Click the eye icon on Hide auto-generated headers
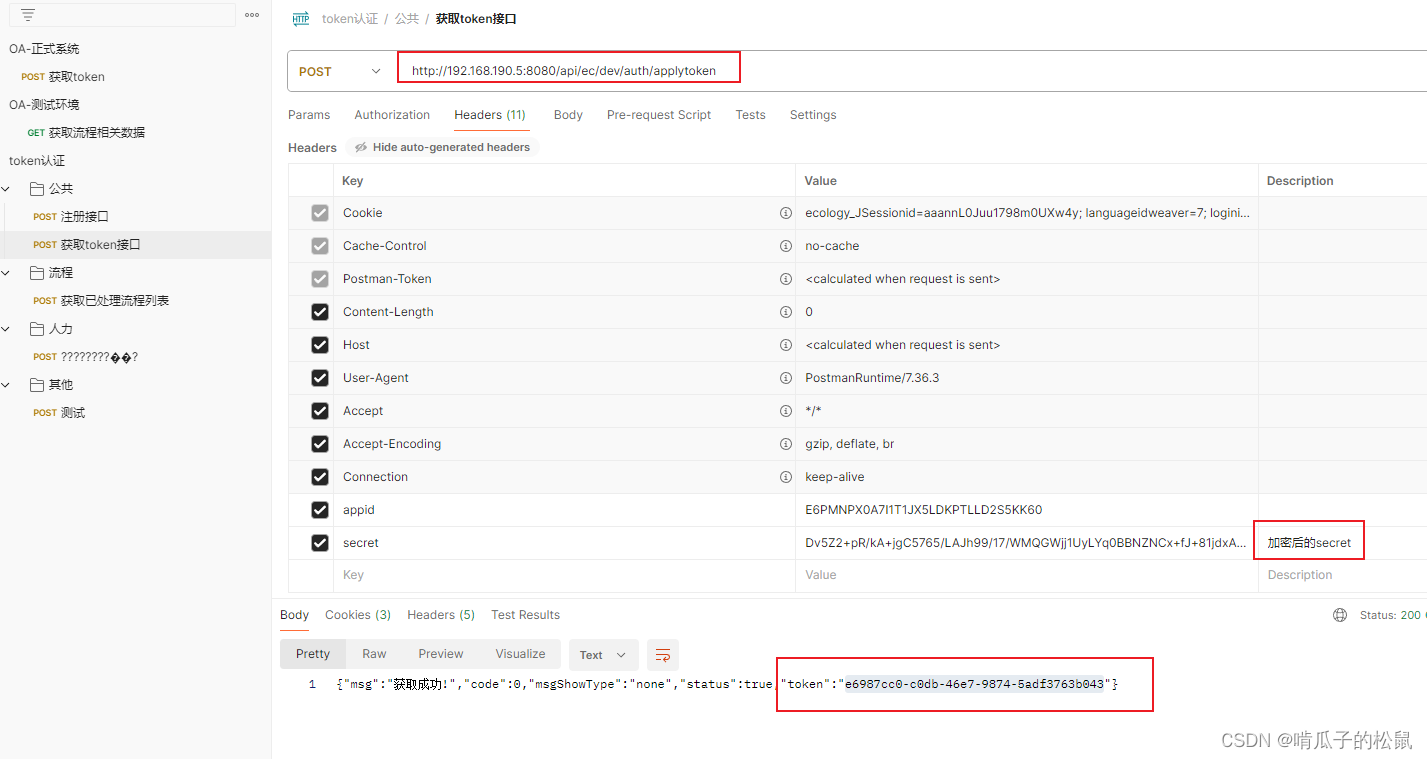 [360, 147]
